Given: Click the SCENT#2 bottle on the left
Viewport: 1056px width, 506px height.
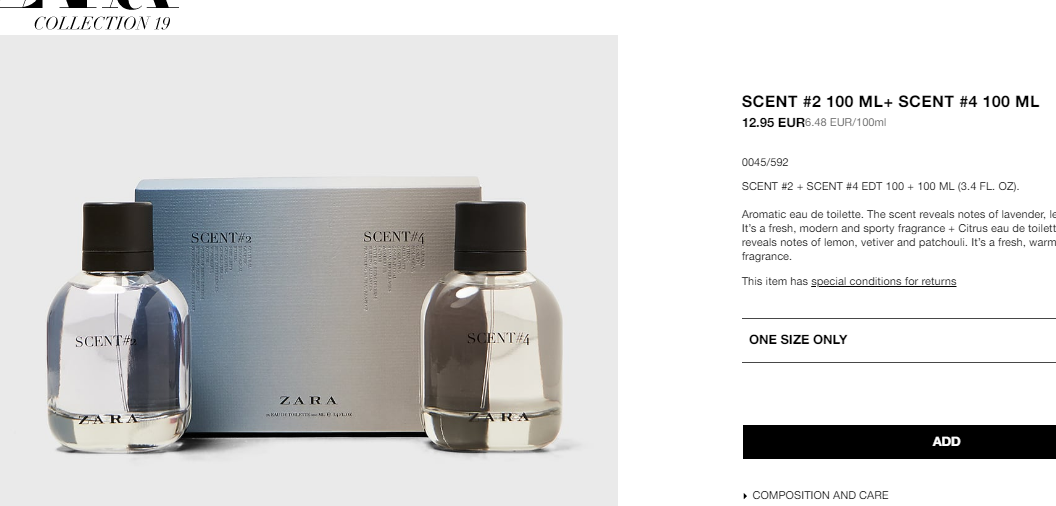Looking at the screenshot, I should click(x=119, y=327).
